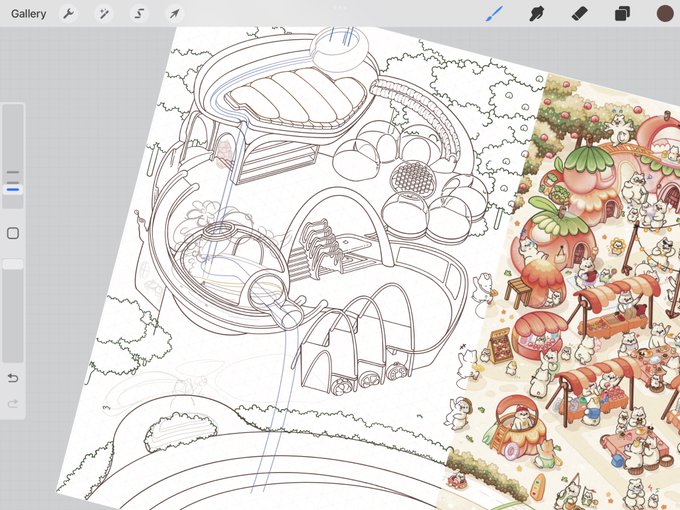Redo the last undone action
Viewport: 680px width, 510px height.
[x=13, y=404]
